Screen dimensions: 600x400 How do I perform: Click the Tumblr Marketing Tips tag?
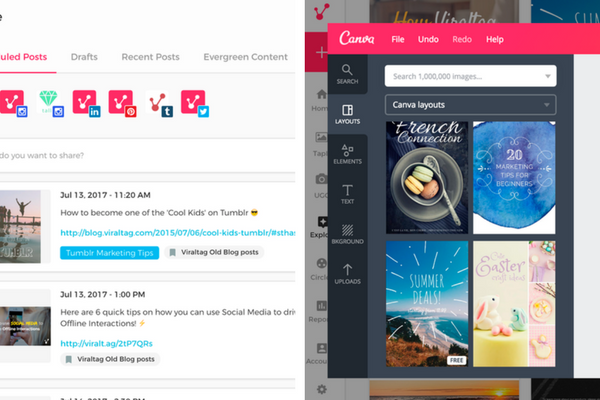click(x=109, y=253)
